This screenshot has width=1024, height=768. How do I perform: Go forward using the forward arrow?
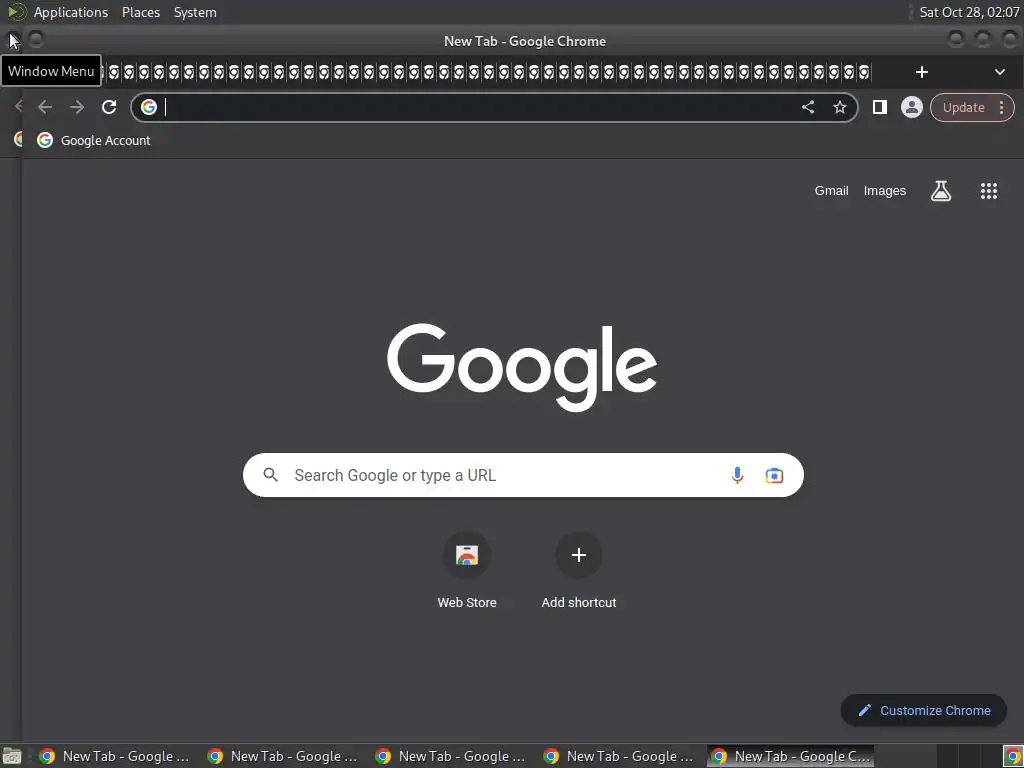coord(77,107)
